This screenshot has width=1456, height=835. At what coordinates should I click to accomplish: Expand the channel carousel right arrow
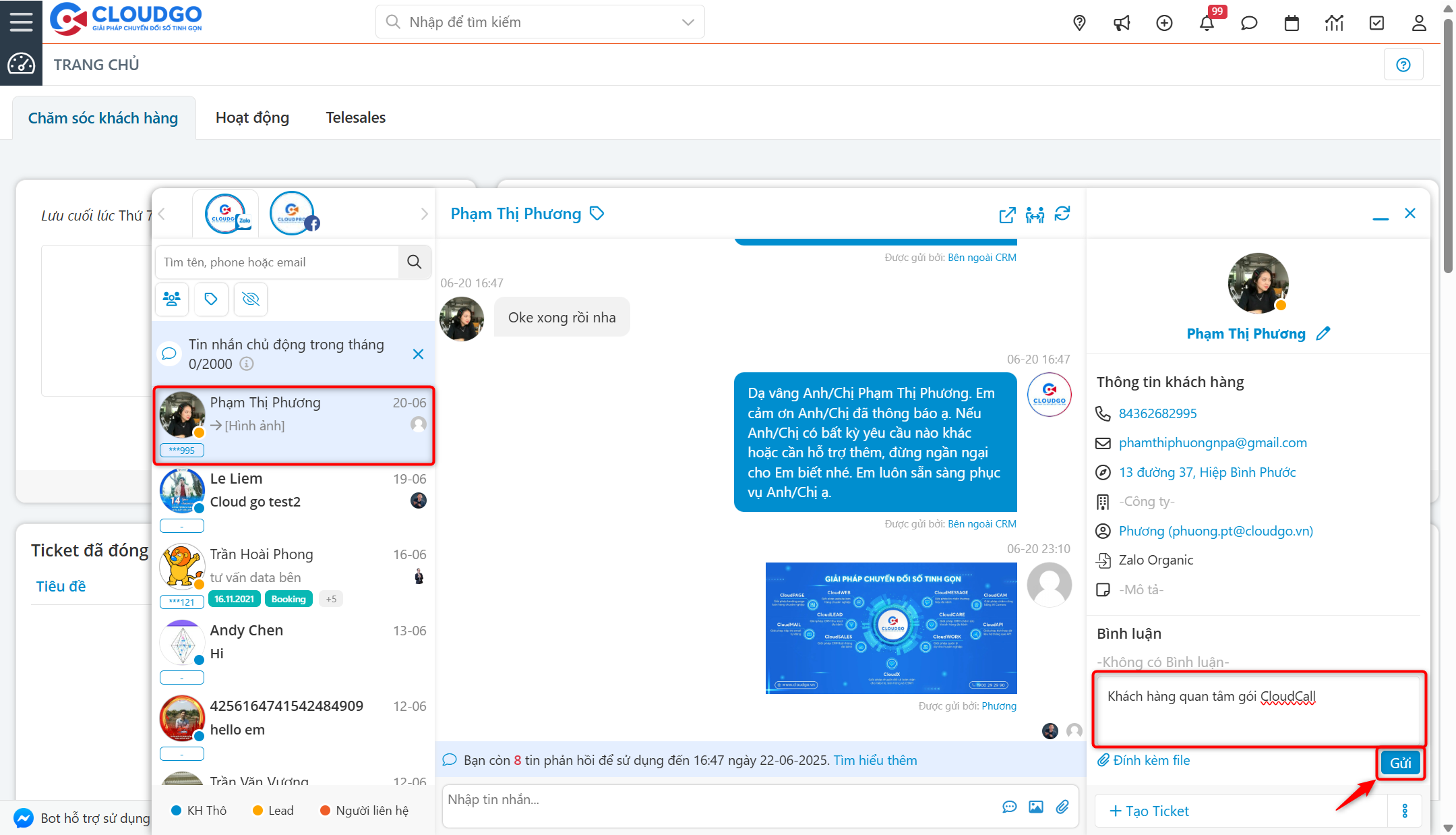(424, 213)
